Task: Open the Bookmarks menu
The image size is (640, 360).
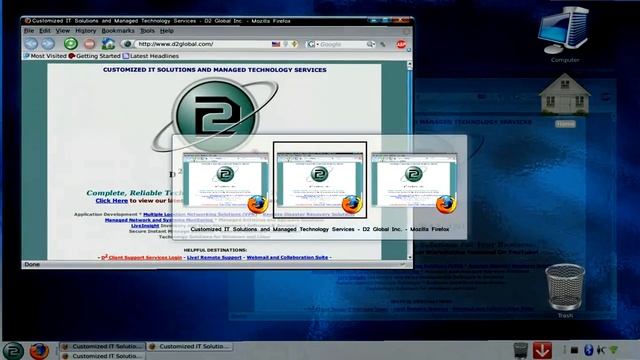Action: [118, 31]
